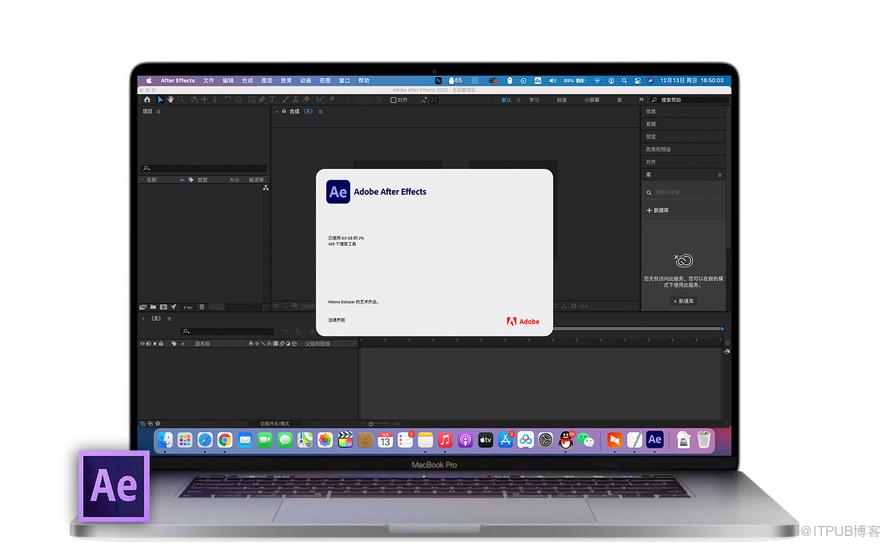Click the library search field
The width and height of the screenshot is (890, 546).
pos(684,192)
